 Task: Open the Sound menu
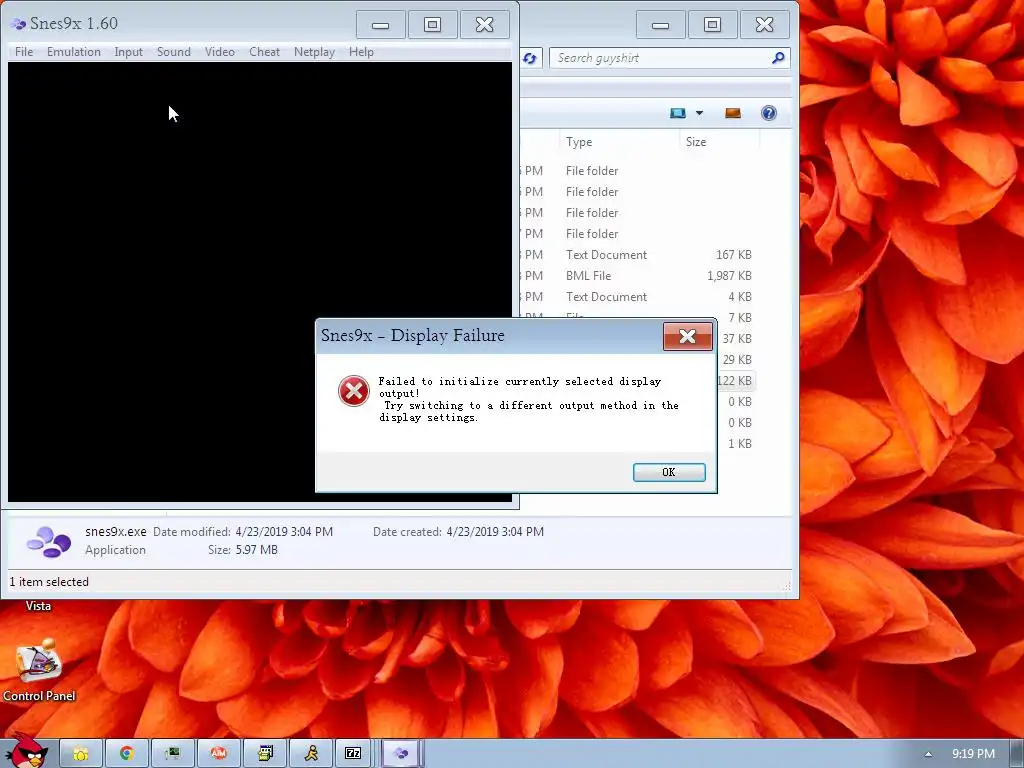tap(174, 52)
